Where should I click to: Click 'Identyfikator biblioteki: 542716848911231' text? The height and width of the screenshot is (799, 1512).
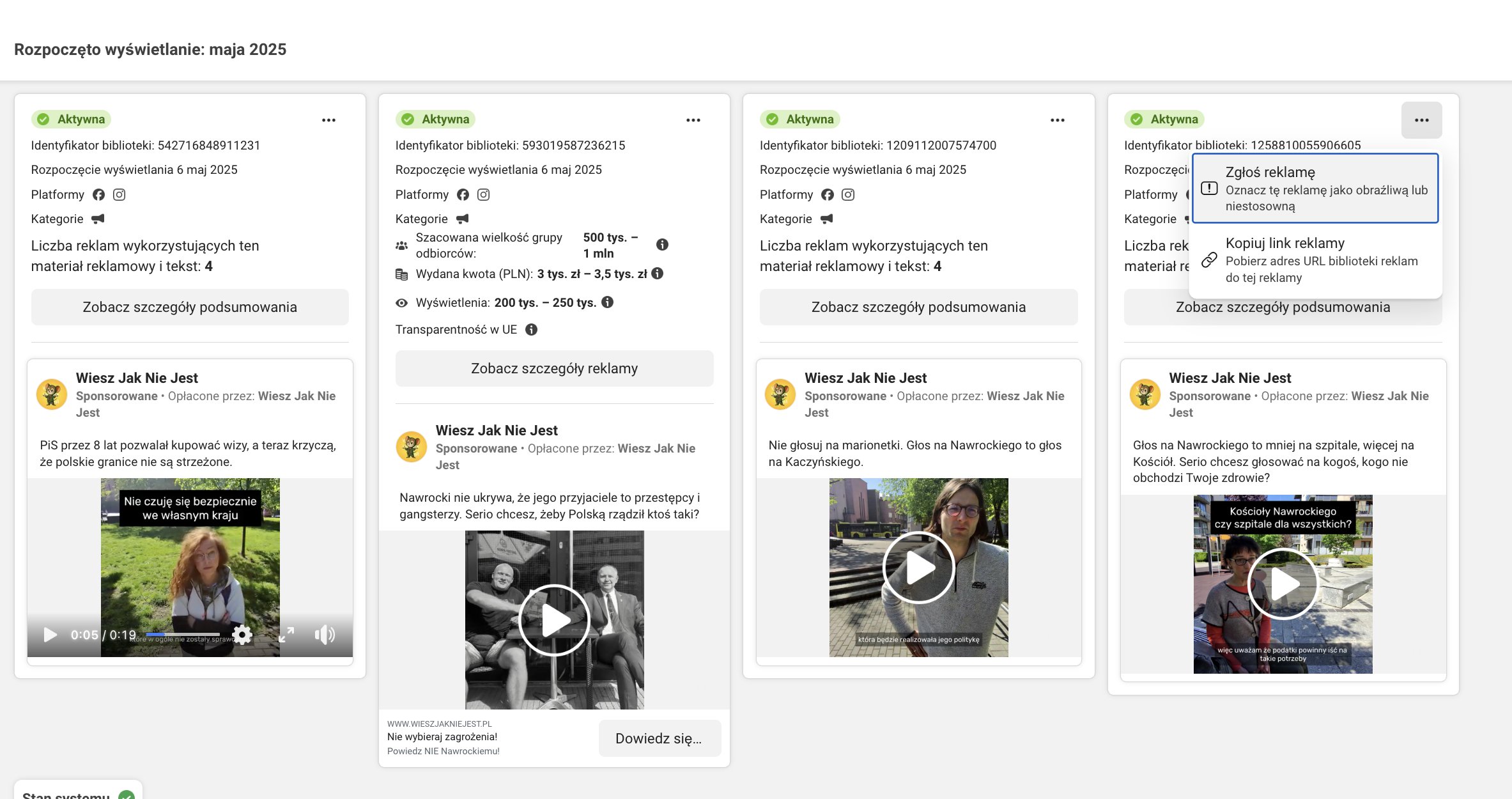tap(146, 145)
